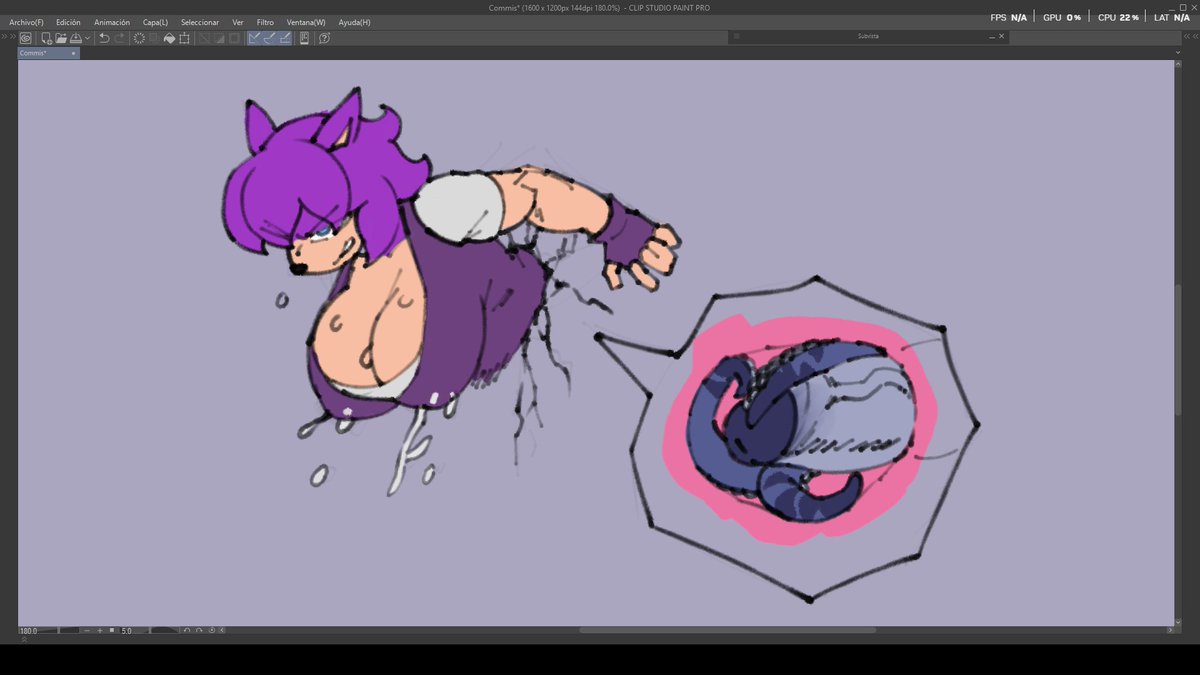Create a new canvas file
Screen dimensions: 1200x675
click(x=46, y=38)
